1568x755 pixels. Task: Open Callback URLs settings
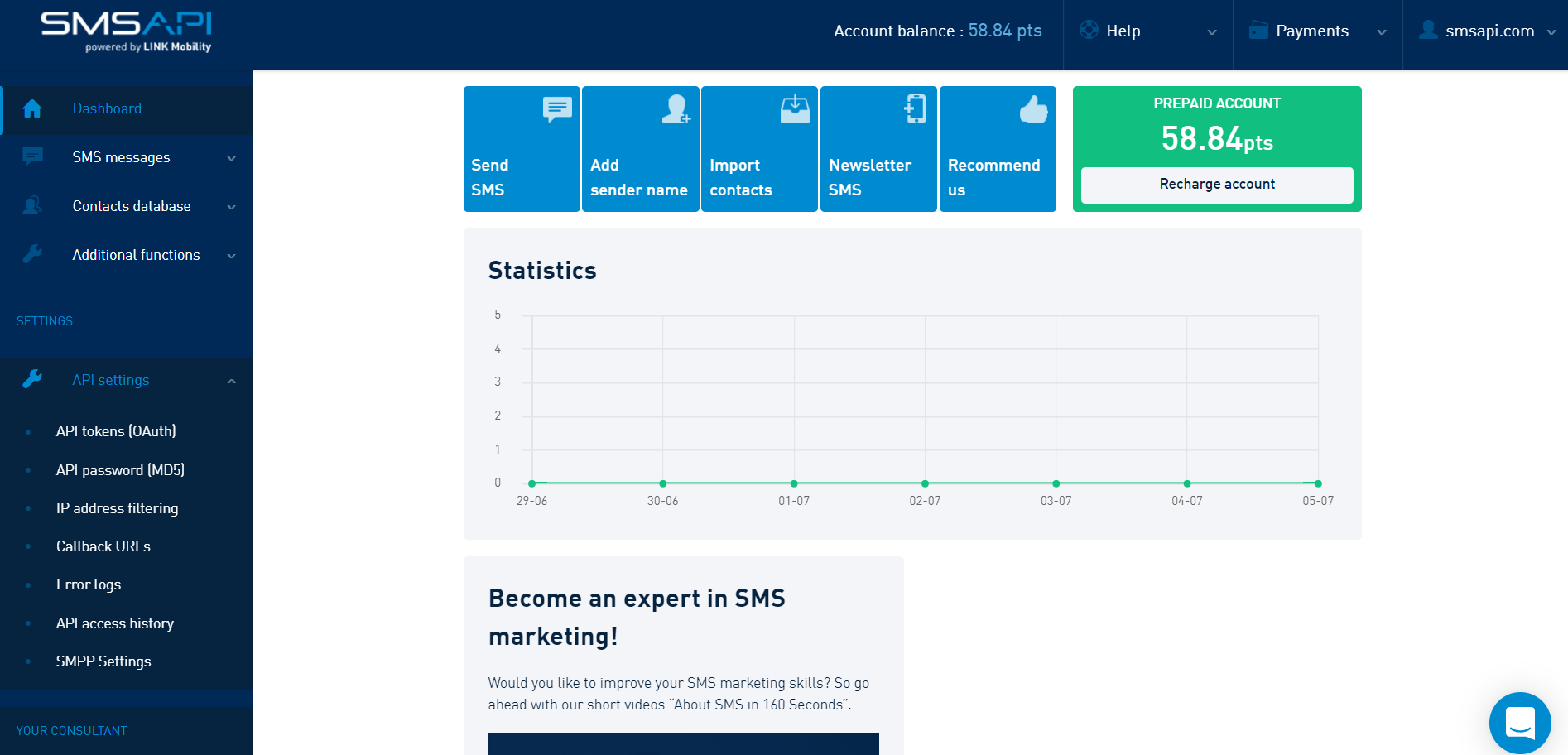[x=103, y=546]
